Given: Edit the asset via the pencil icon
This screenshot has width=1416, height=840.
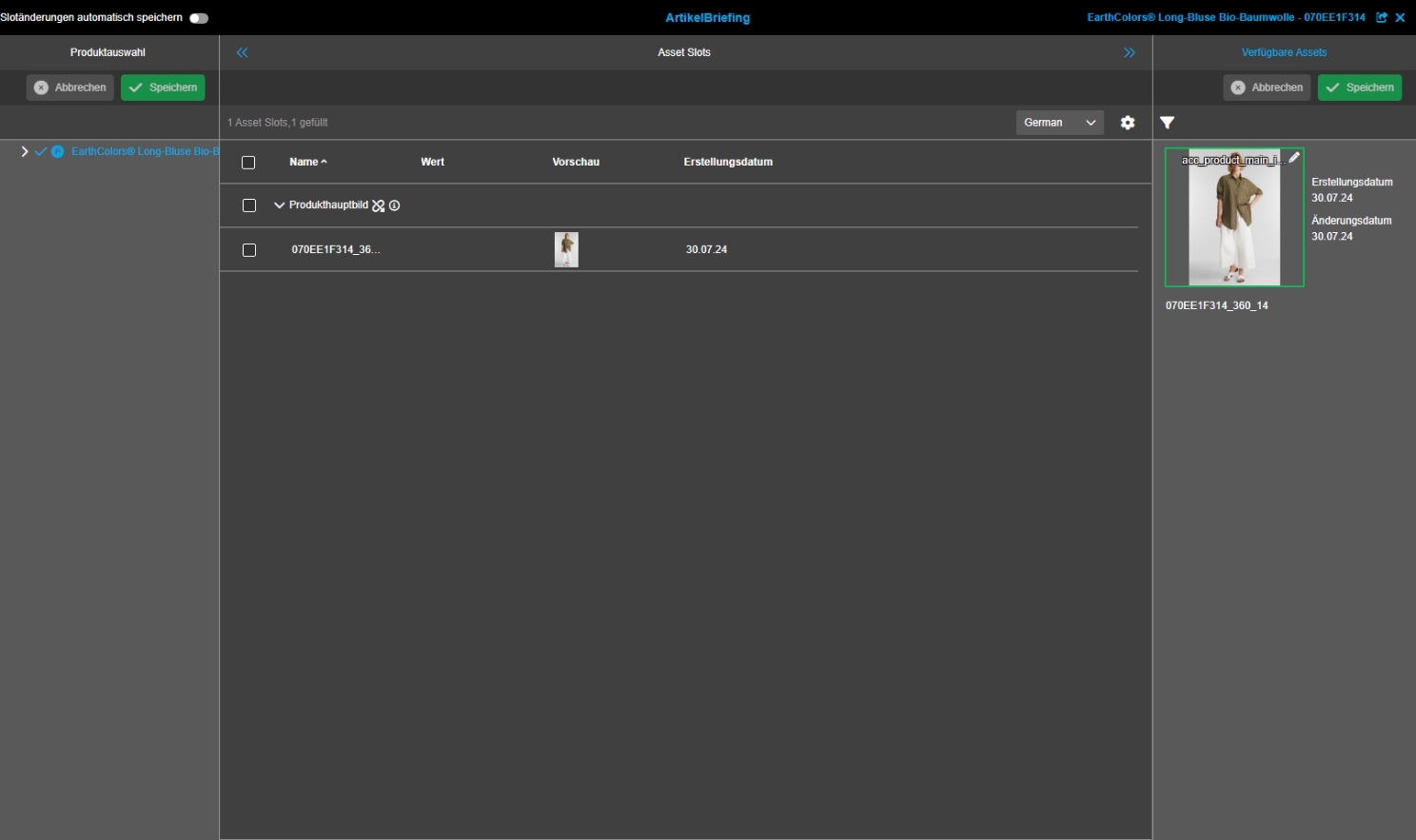Looking at the screenshot, I should click(x=1294, y=158).
